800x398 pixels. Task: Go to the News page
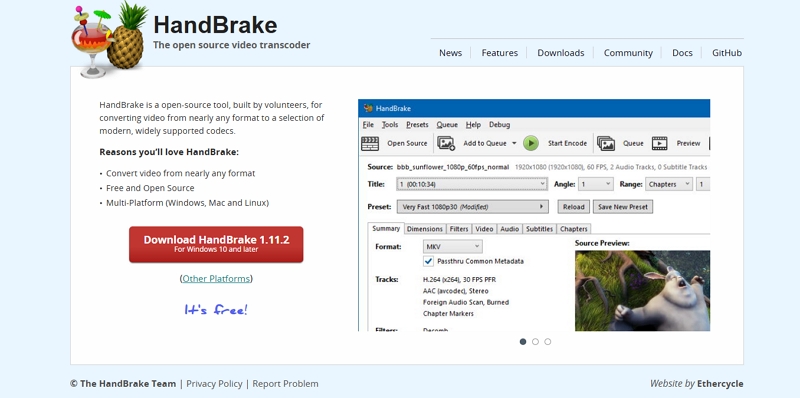(451, 53)
